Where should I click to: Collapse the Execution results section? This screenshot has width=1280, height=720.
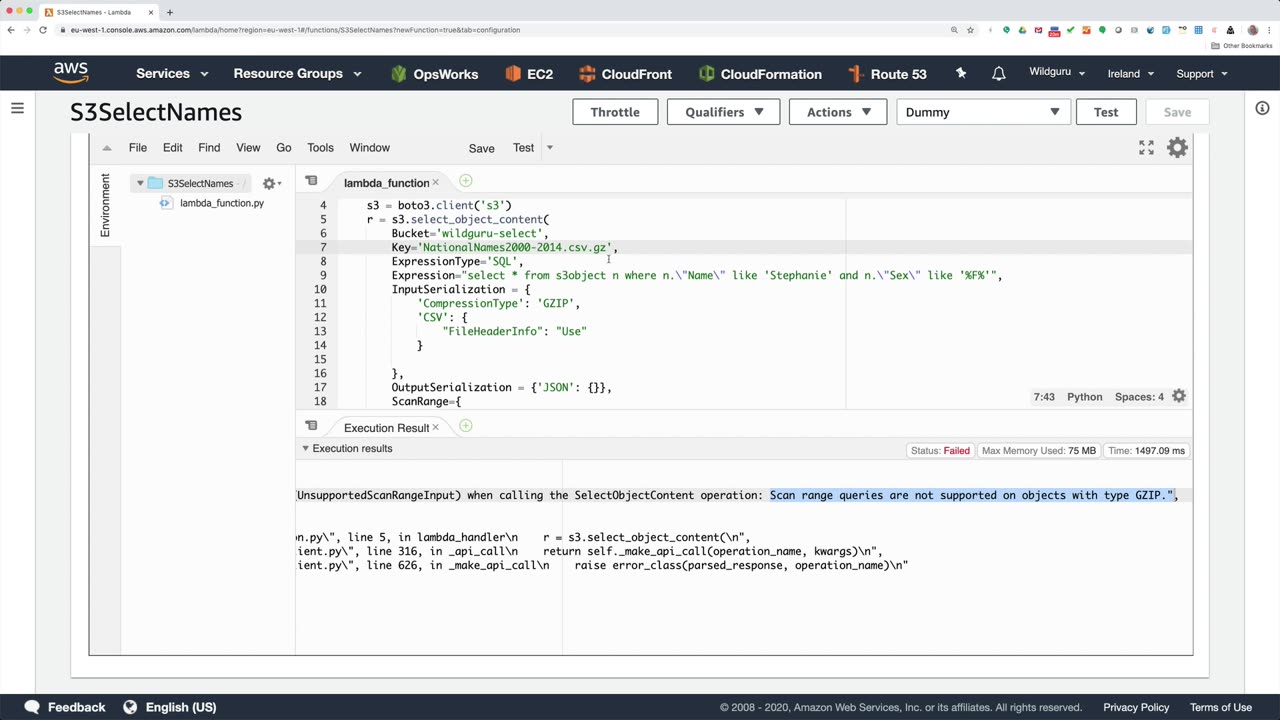(306, 449)
